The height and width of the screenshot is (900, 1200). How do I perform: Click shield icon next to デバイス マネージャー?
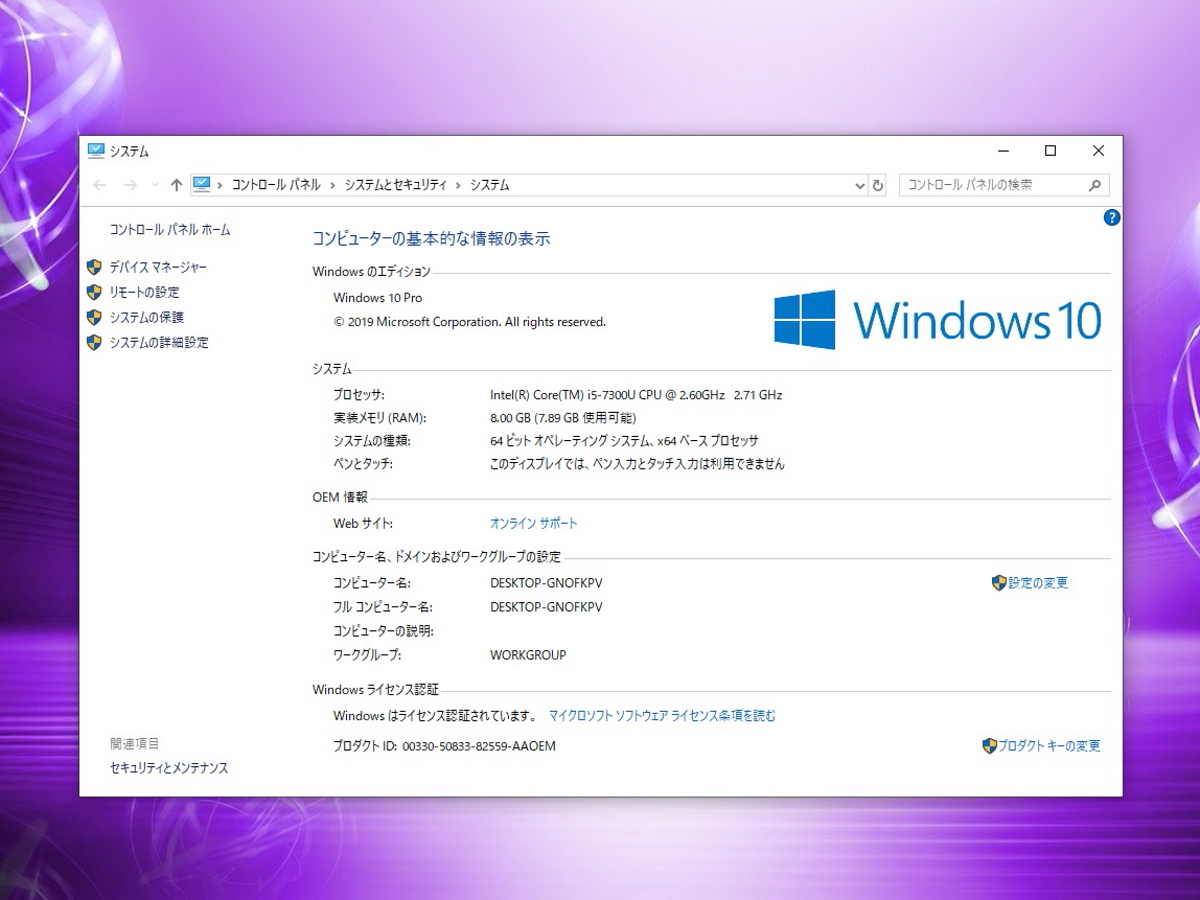pos(94,267)
